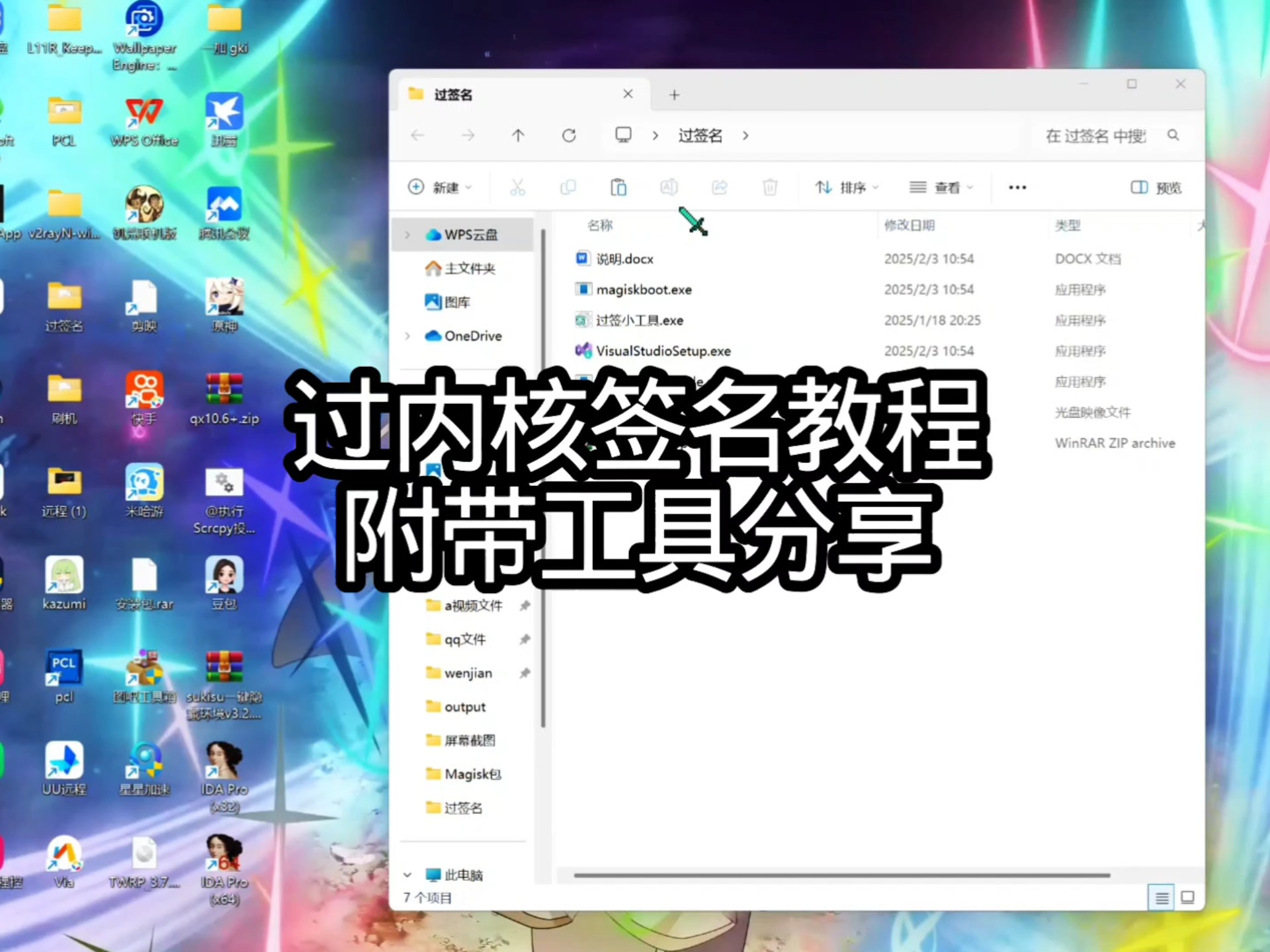The width and height of the screenshot is (1270, 952).
Task: Open a视频文件 pinned folder in sidebar
Action: click(464, 606)
